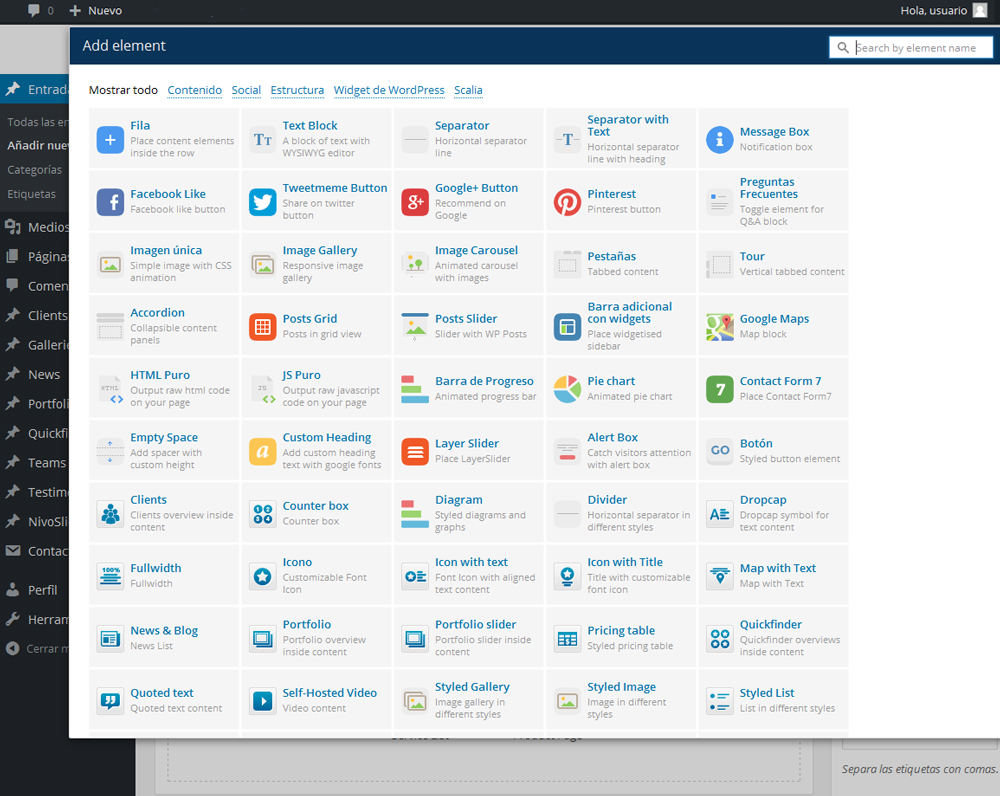Select the Tweetmeme Button twitter icon
1000x796 pixels.
click(262, 202)
